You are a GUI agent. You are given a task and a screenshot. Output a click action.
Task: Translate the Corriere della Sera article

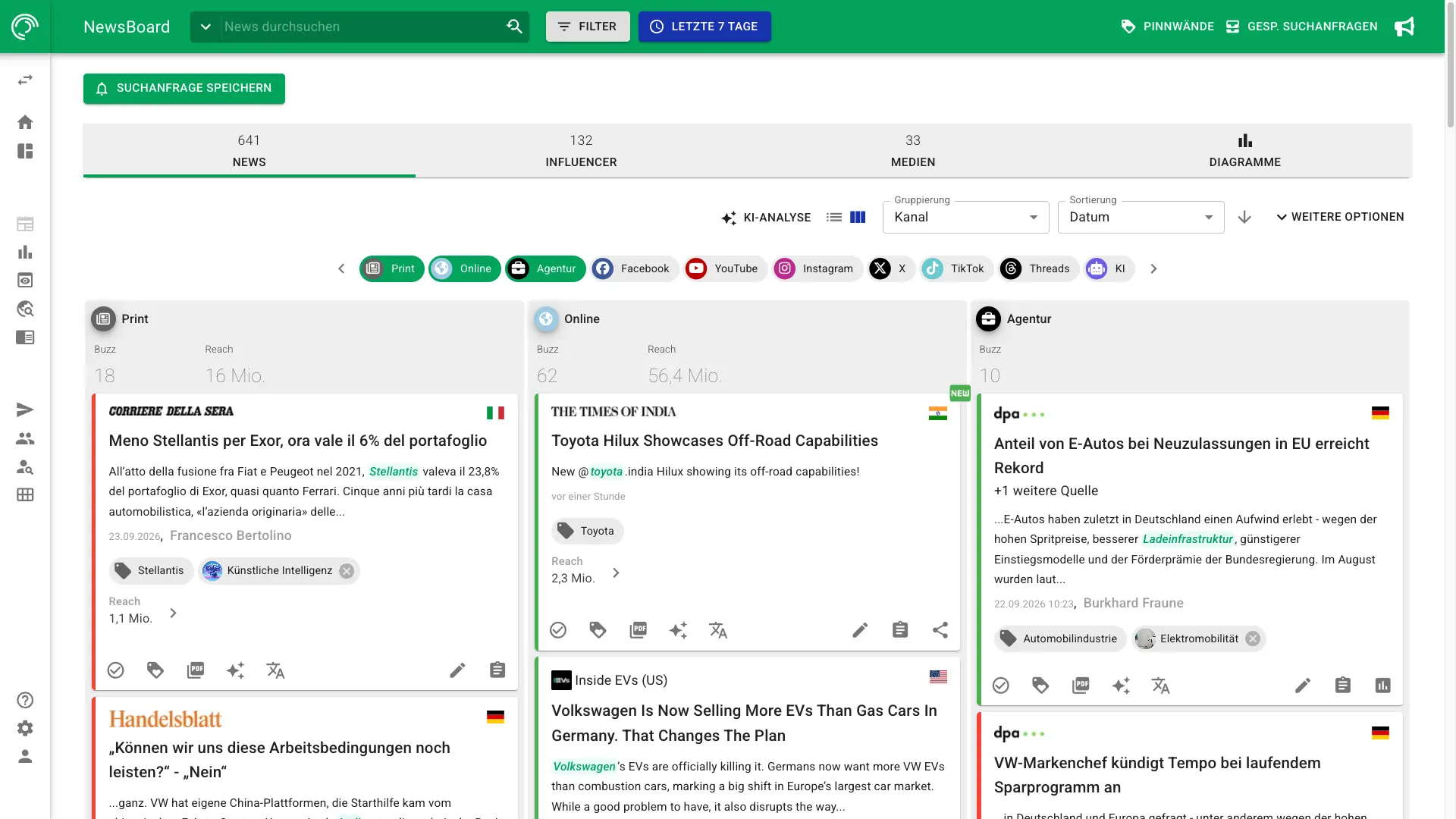tap(275, 670)
